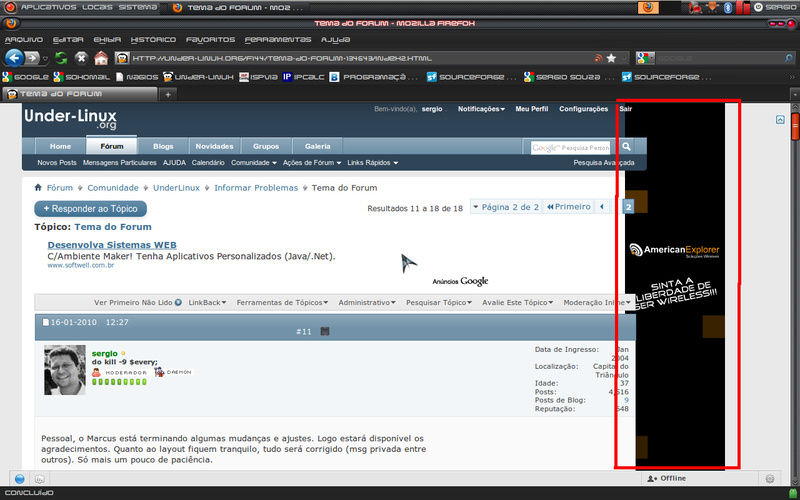The height and width of the screenshot is (500, 800).
Task: Open Mensagens Particulares link
Action: pyautogui.click(x=120, y=163)
